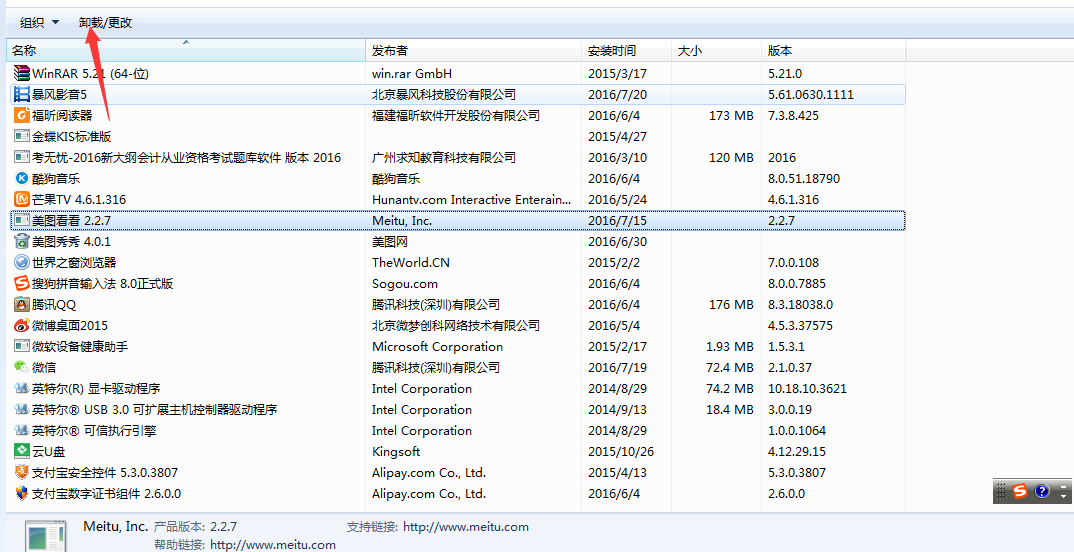Click the 产品版本: 2.2.7 detail text

point(196,527)
